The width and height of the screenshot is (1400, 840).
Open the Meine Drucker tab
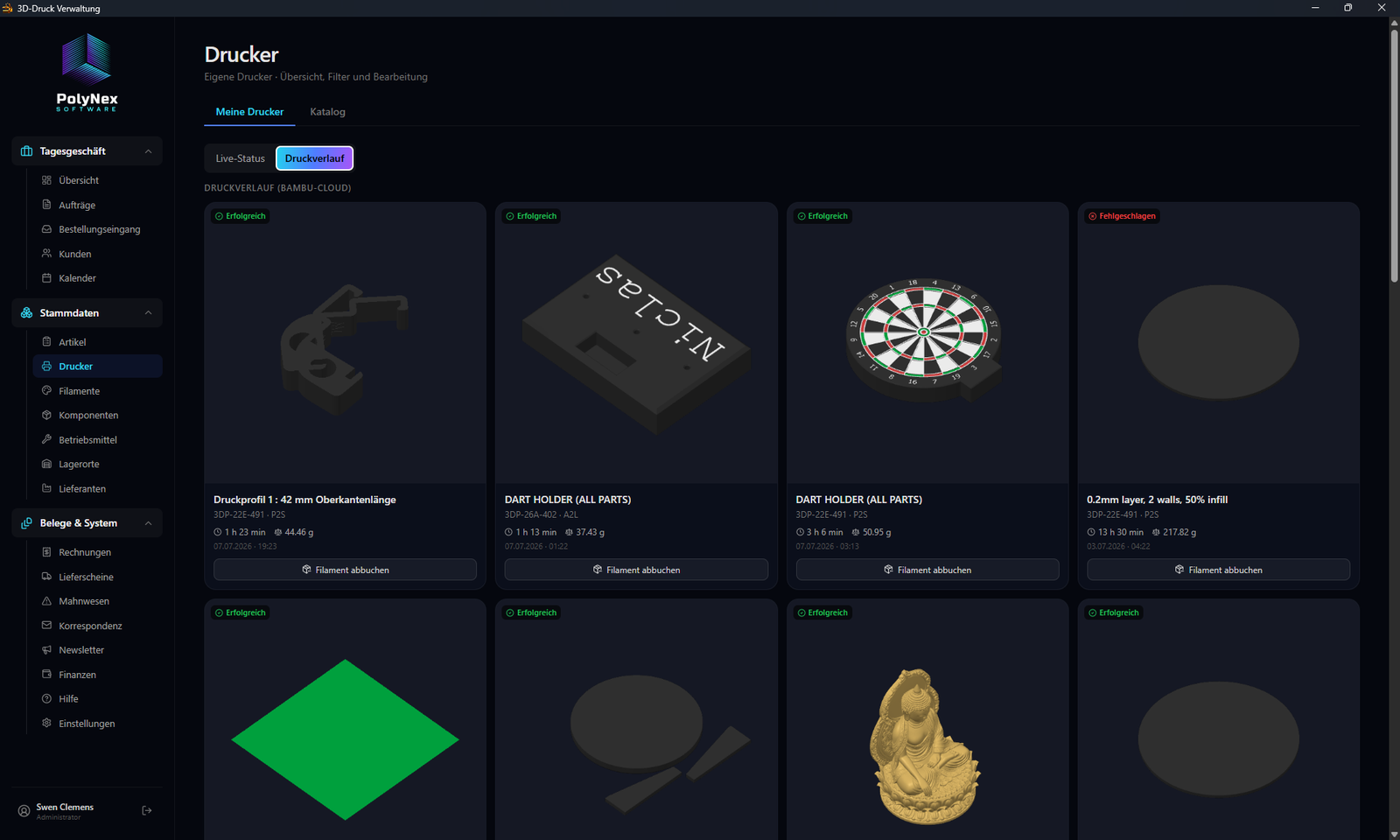click(249, 112)
